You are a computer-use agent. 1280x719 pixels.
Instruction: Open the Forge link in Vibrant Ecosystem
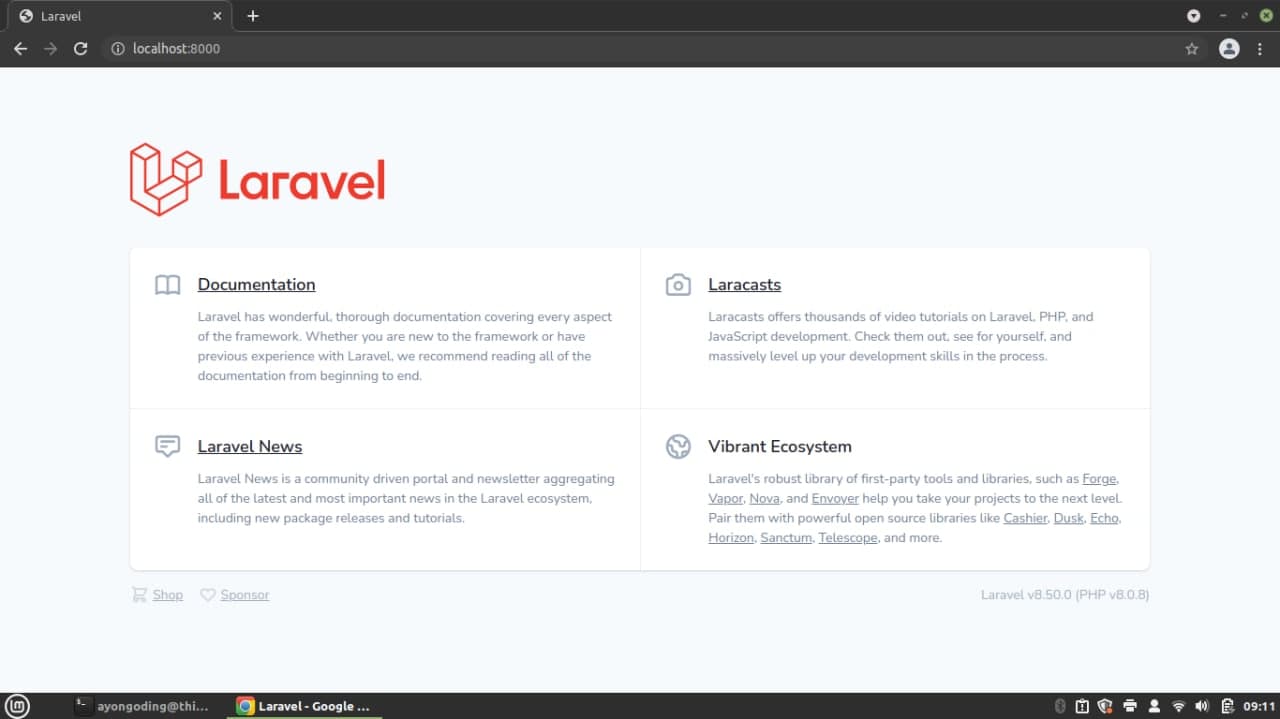(1098, 478)
